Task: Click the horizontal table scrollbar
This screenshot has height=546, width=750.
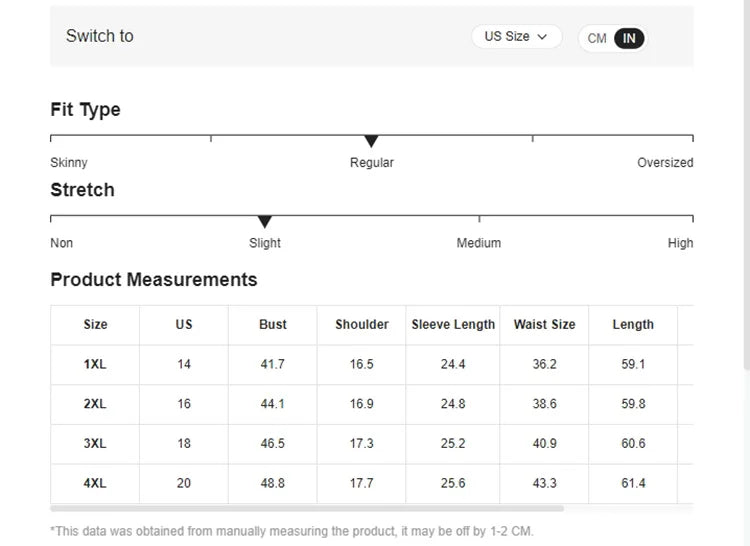Action: click(307, 509)
